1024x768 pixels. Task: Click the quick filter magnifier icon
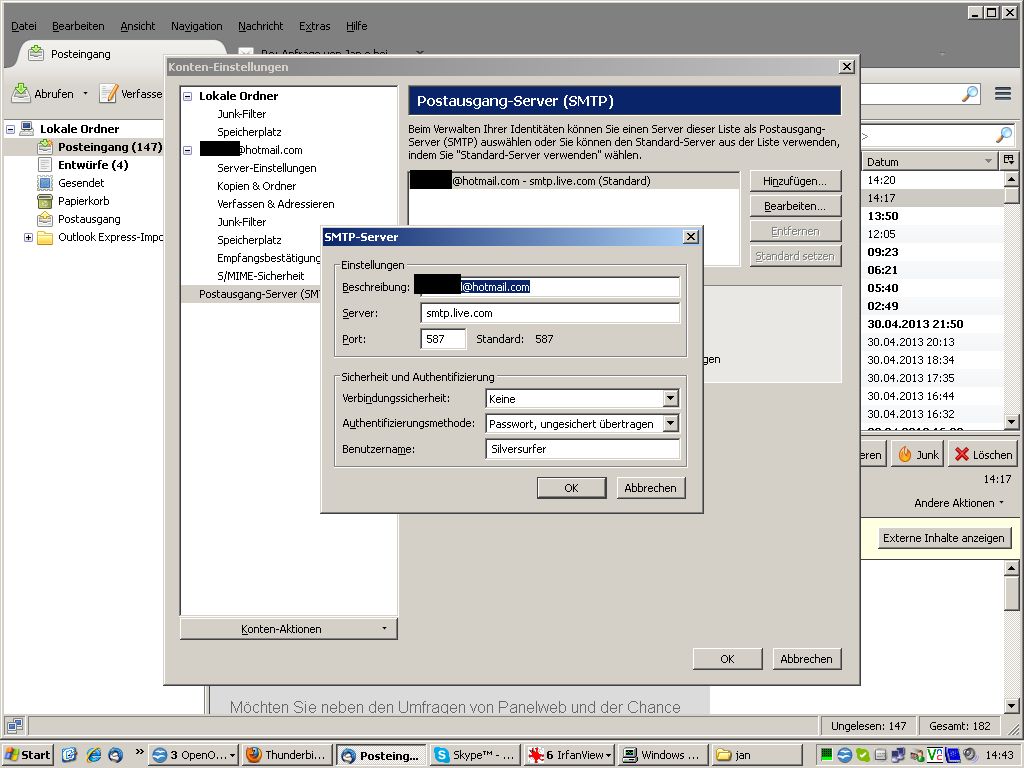point(1004,135)
